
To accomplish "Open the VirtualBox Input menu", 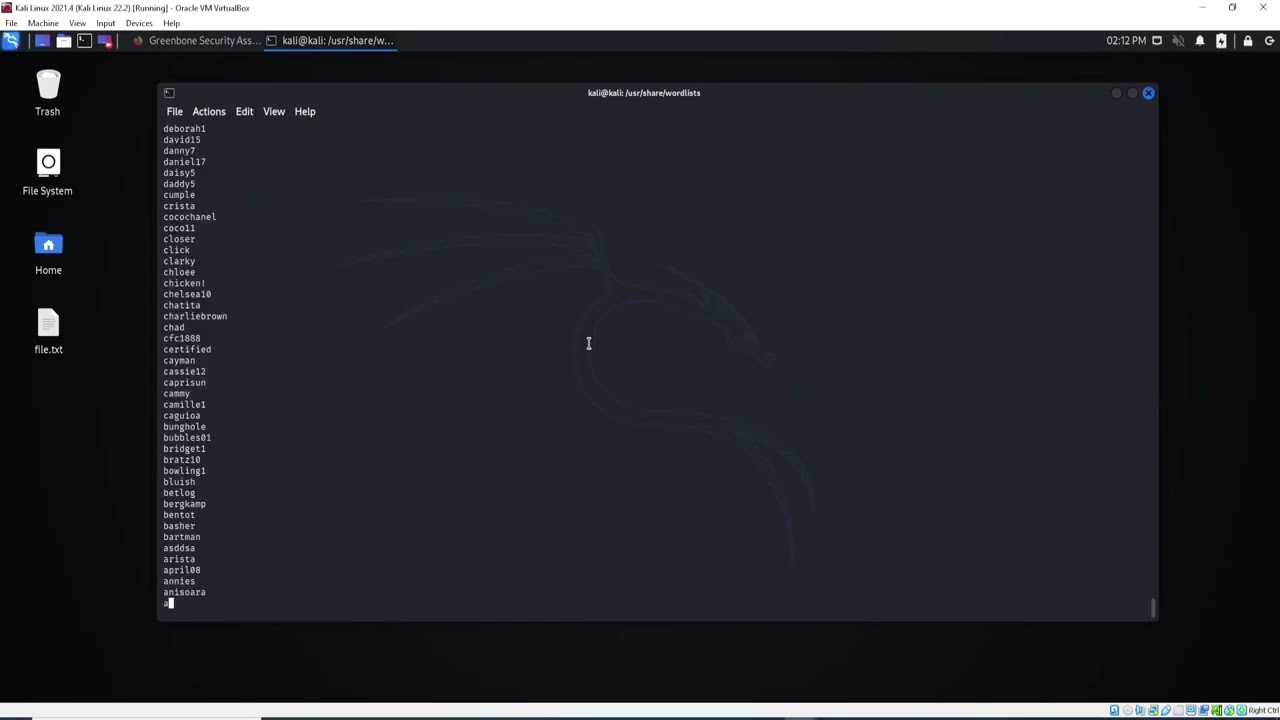I will (x=105, y=23).
